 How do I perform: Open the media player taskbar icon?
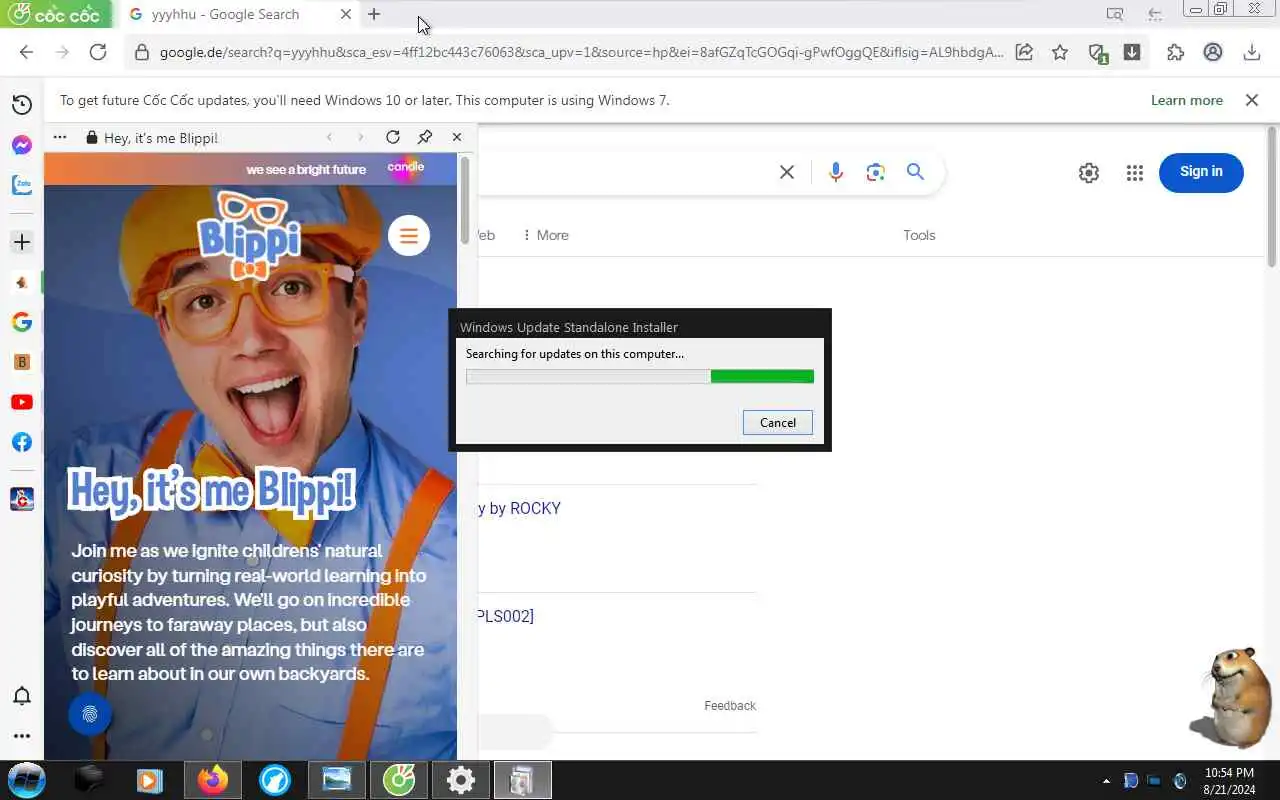(150, 780)
